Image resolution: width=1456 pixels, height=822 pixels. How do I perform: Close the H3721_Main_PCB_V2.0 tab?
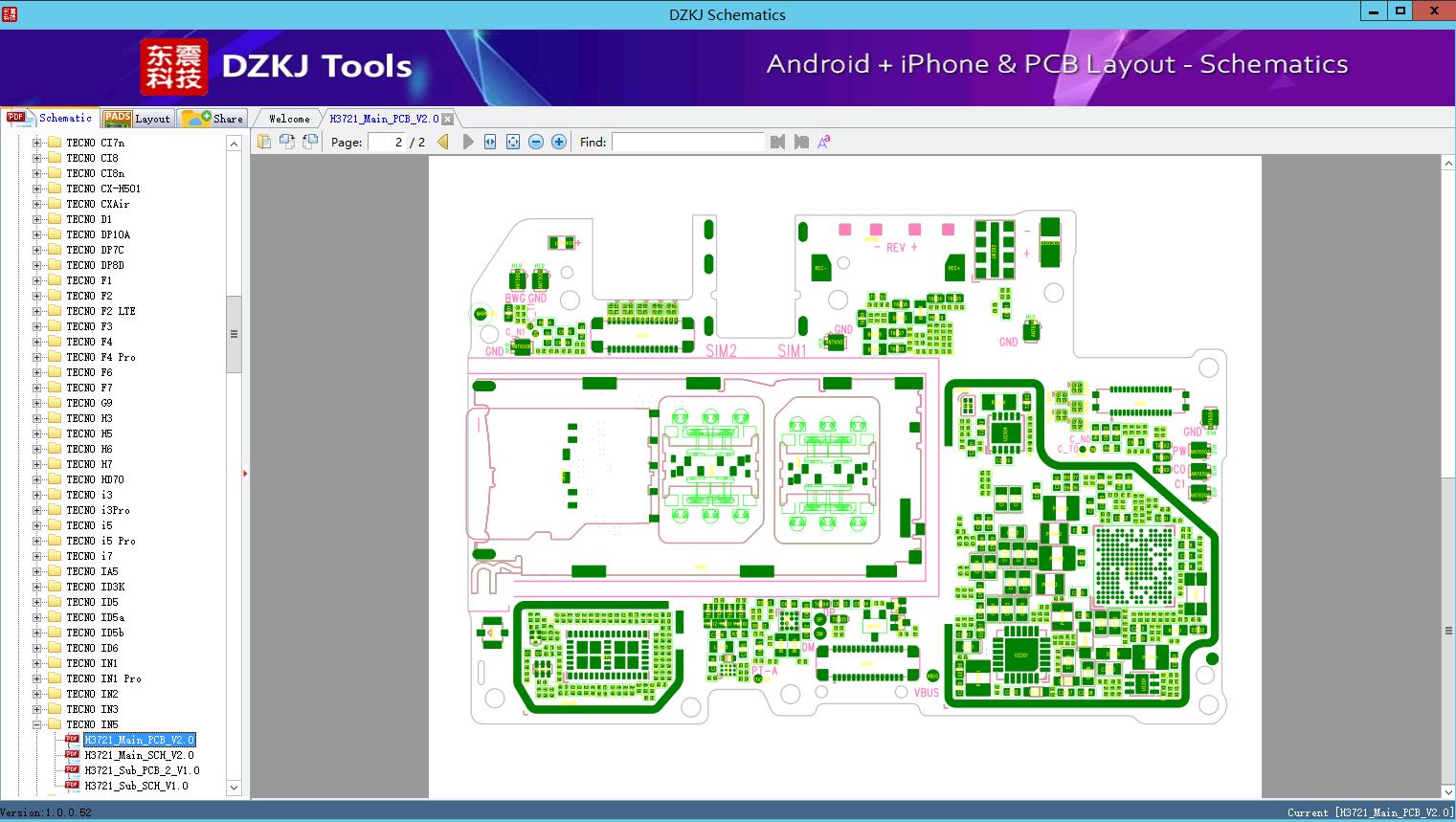click(x=448, y=119)
